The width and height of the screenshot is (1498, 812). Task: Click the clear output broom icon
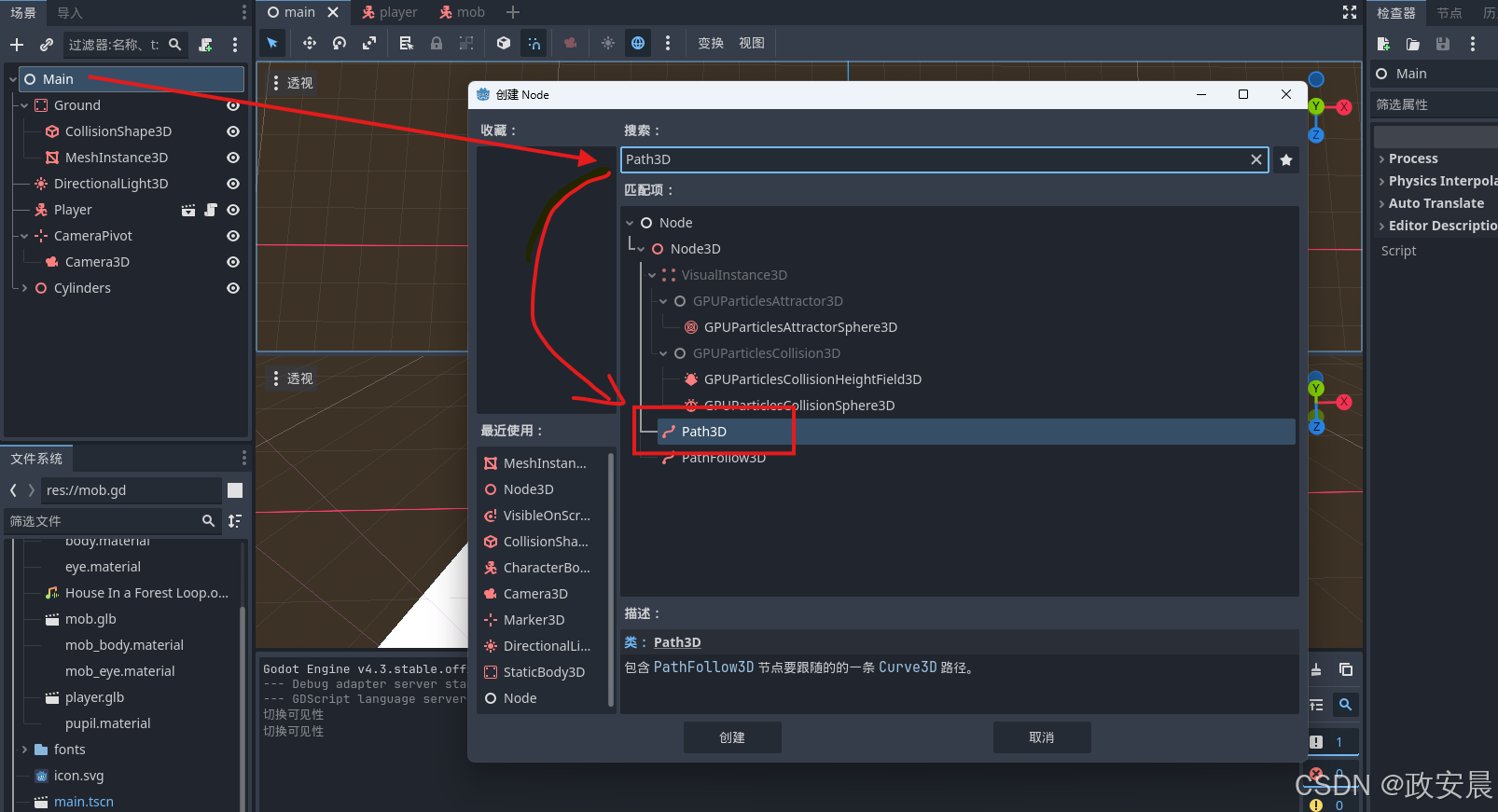1316,669
